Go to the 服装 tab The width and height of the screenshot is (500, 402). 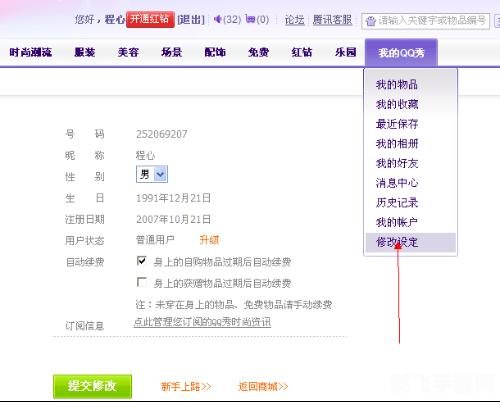[85, 52]
